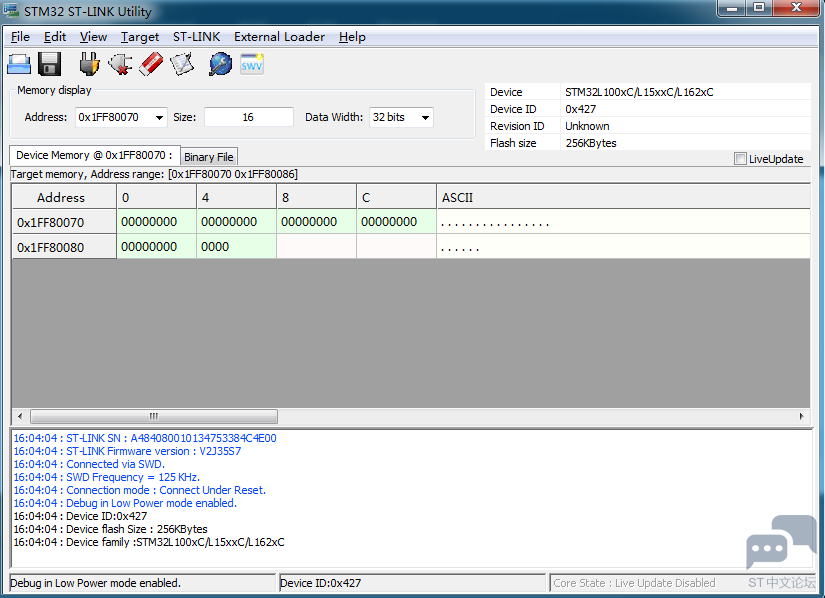Image resolution: width=825 pixels, height=598 pixels.
Task: Click cell at 0x1FF80080 column 0
Action: [x=157, y=247]
